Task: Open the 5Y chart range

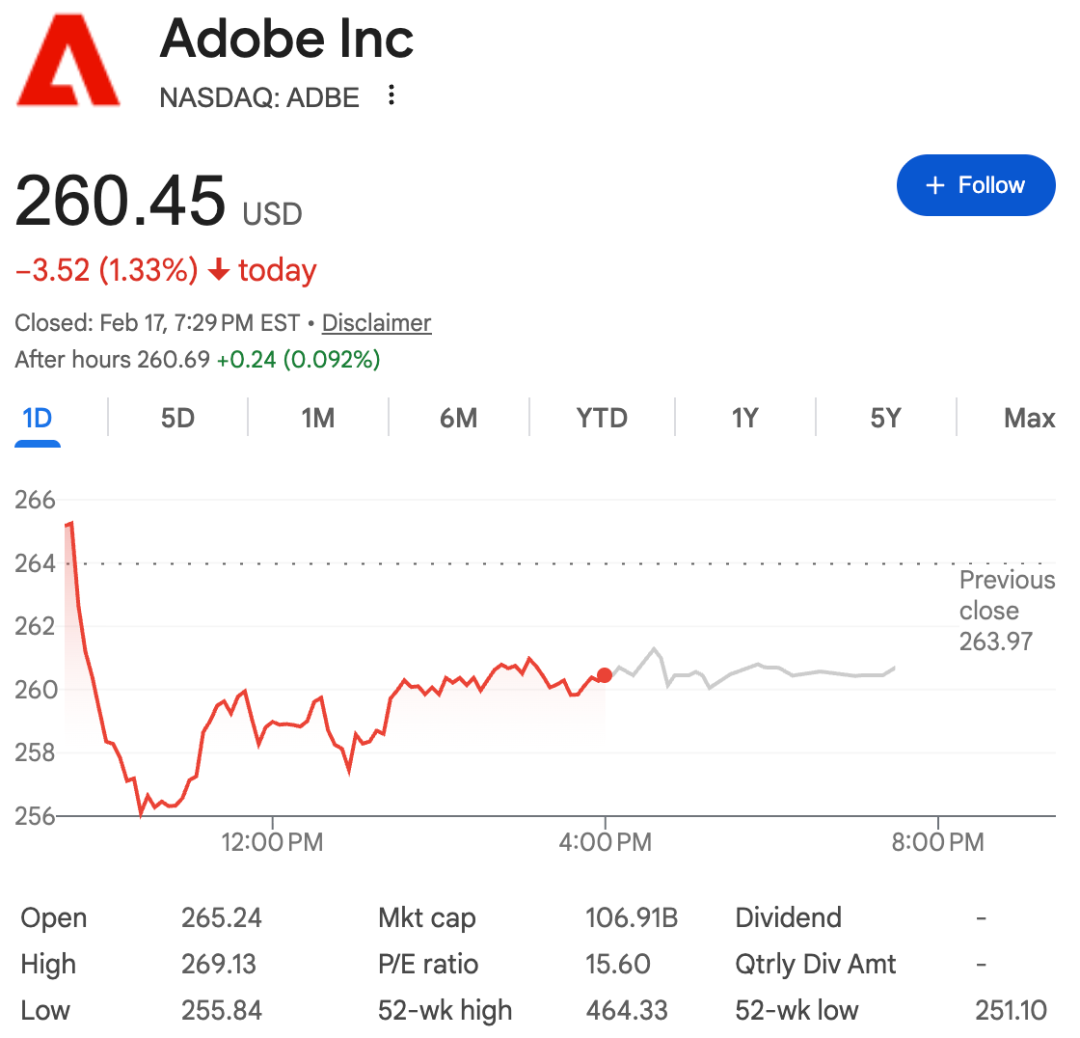Action: pyautogui.click(x=885, y=417)
